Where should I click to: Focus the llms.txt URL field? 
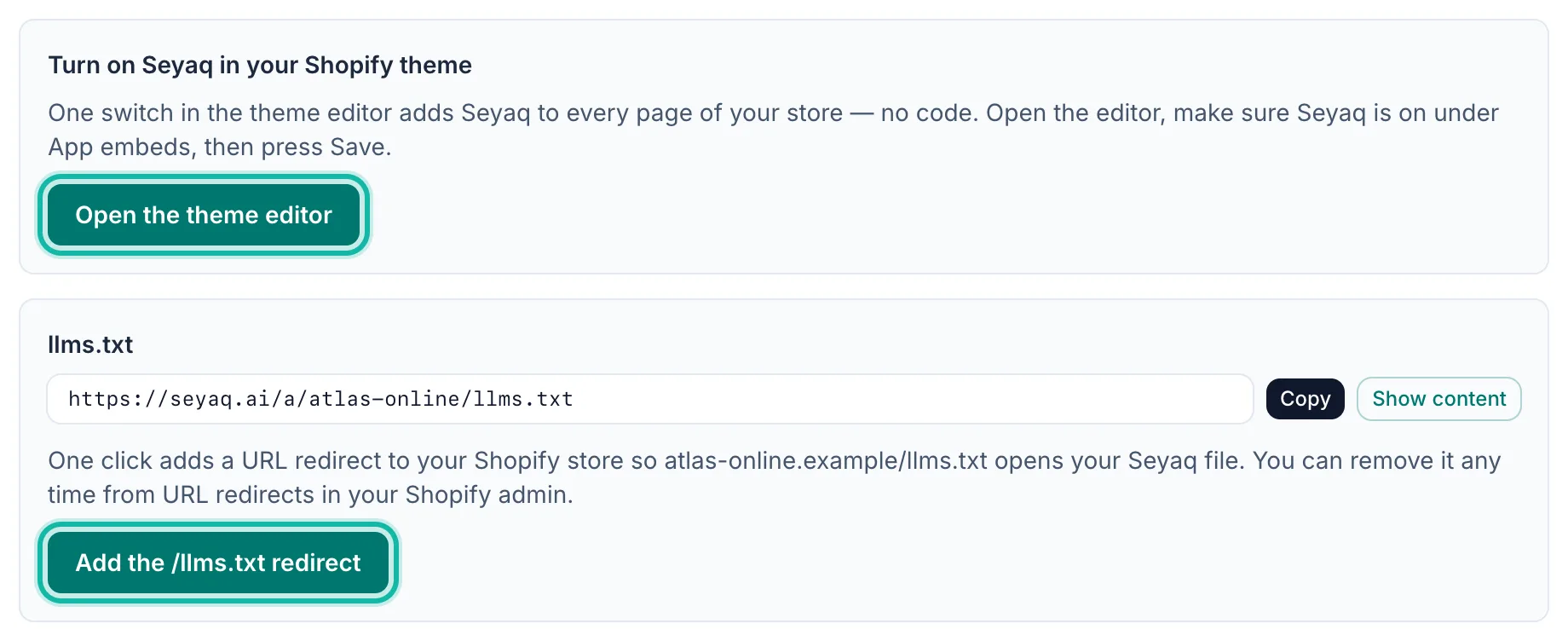pos(650,399)
